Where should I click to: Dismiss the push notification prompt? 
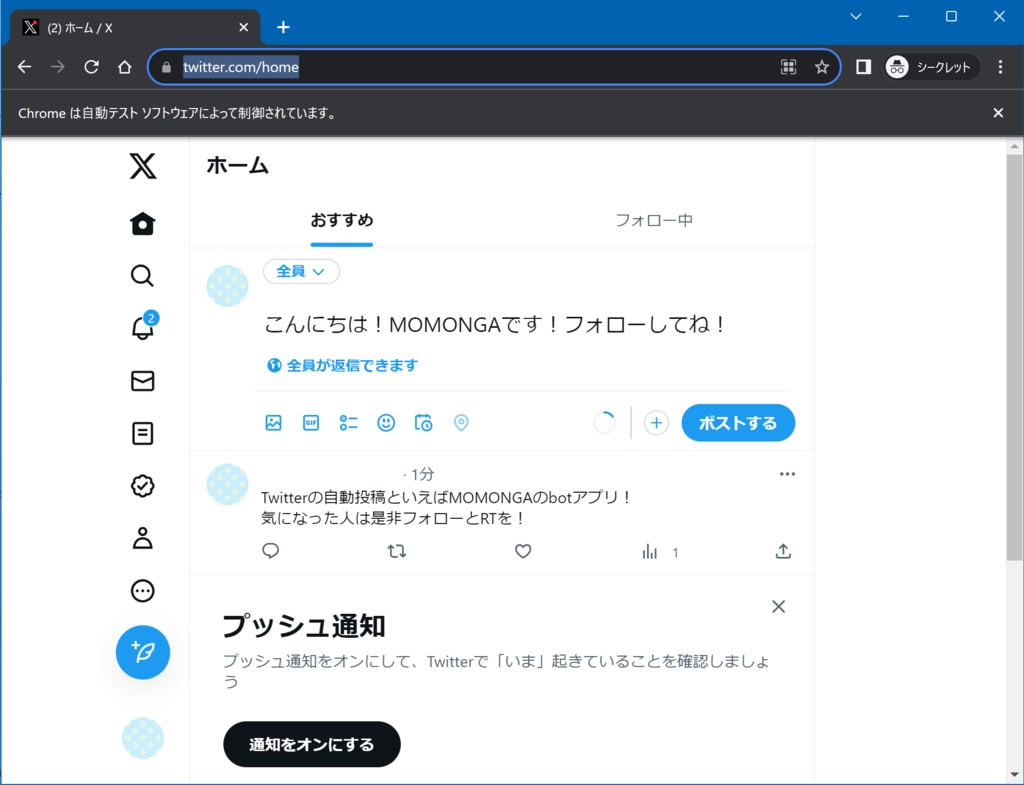778,606
